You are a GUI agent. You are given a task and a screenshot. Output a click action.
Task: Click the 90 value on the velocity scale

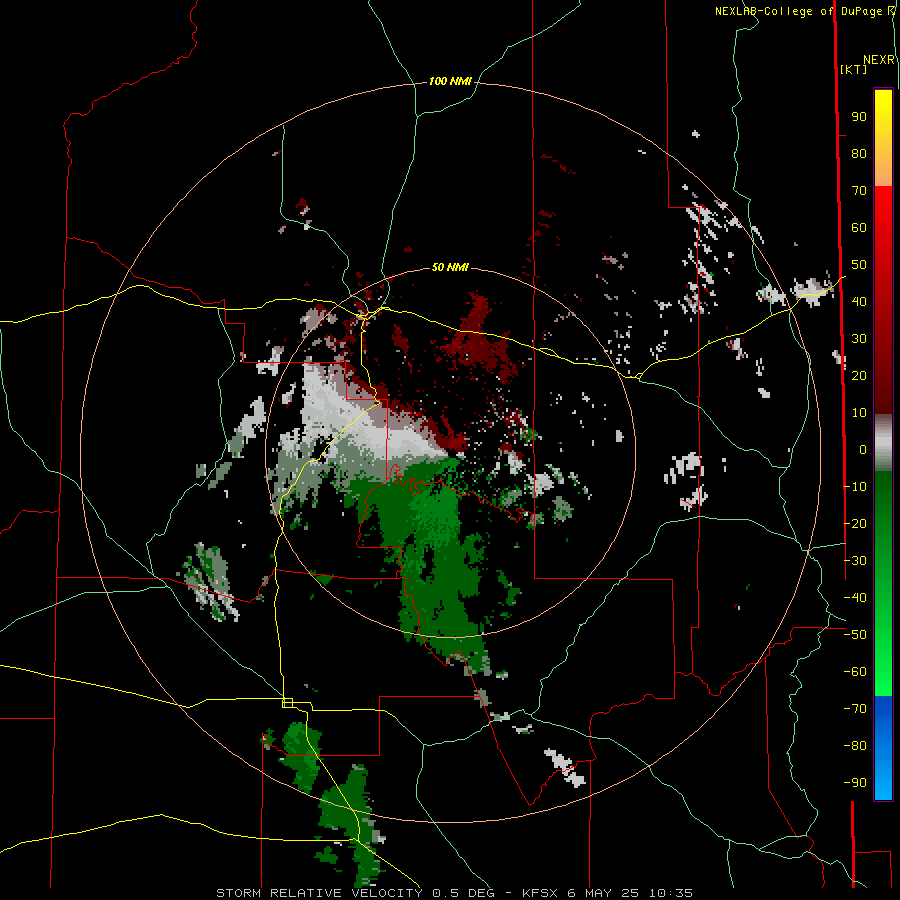[x=859, y=117]
